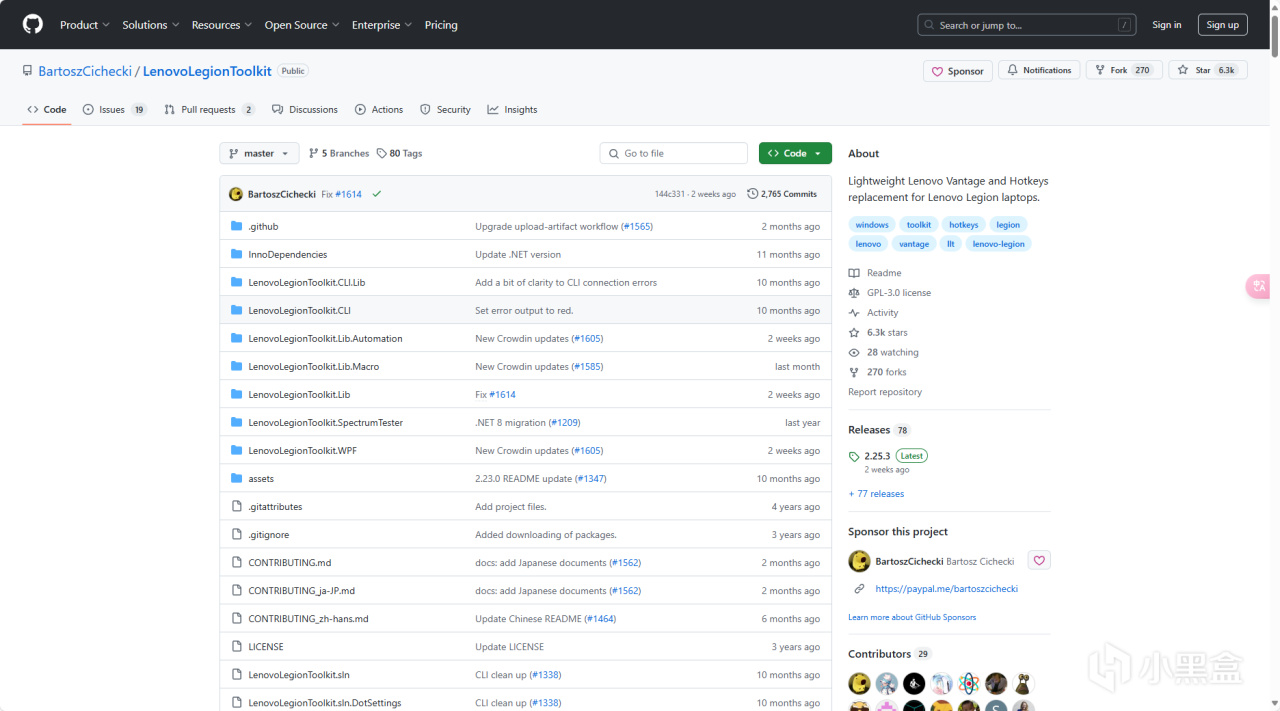Image resolution: width=1280 pixels, height=711 pixels.
Task: Open the Resources menu
Action: coord(222,25)
